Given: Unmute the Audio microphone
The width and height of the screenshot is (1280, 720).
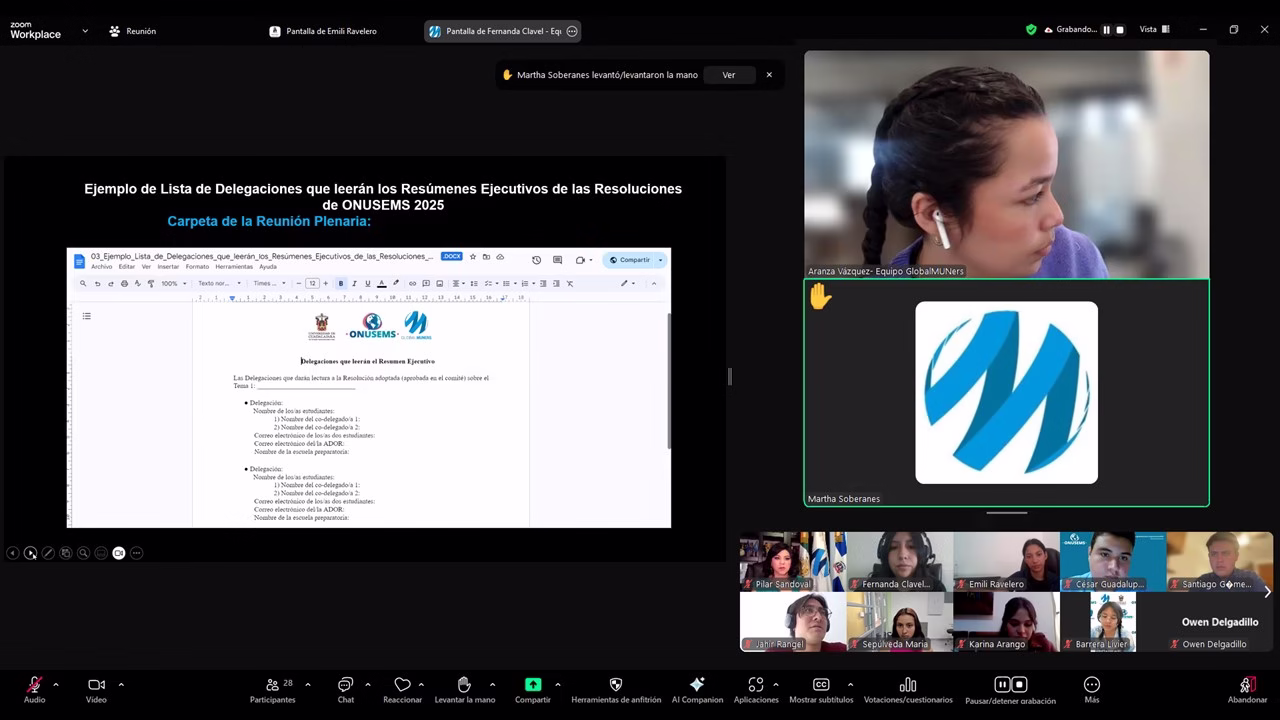Looking at the screenshot, I should [34, 685].
